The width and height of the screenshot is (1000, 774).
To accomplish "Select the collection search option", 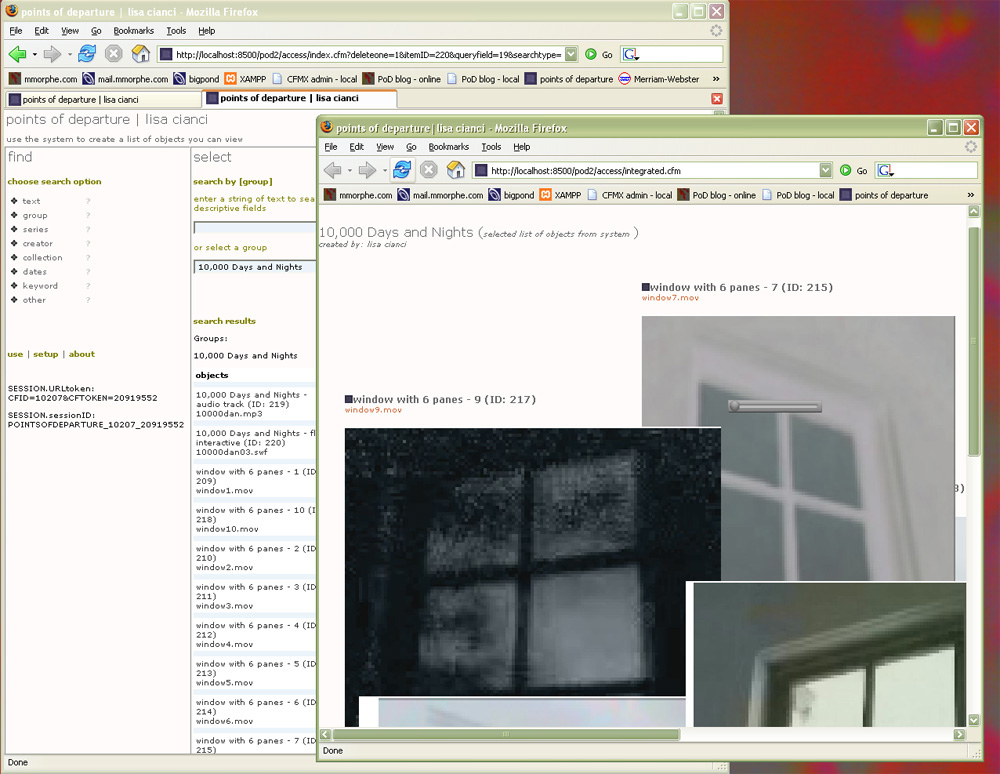I will (43, 258).
